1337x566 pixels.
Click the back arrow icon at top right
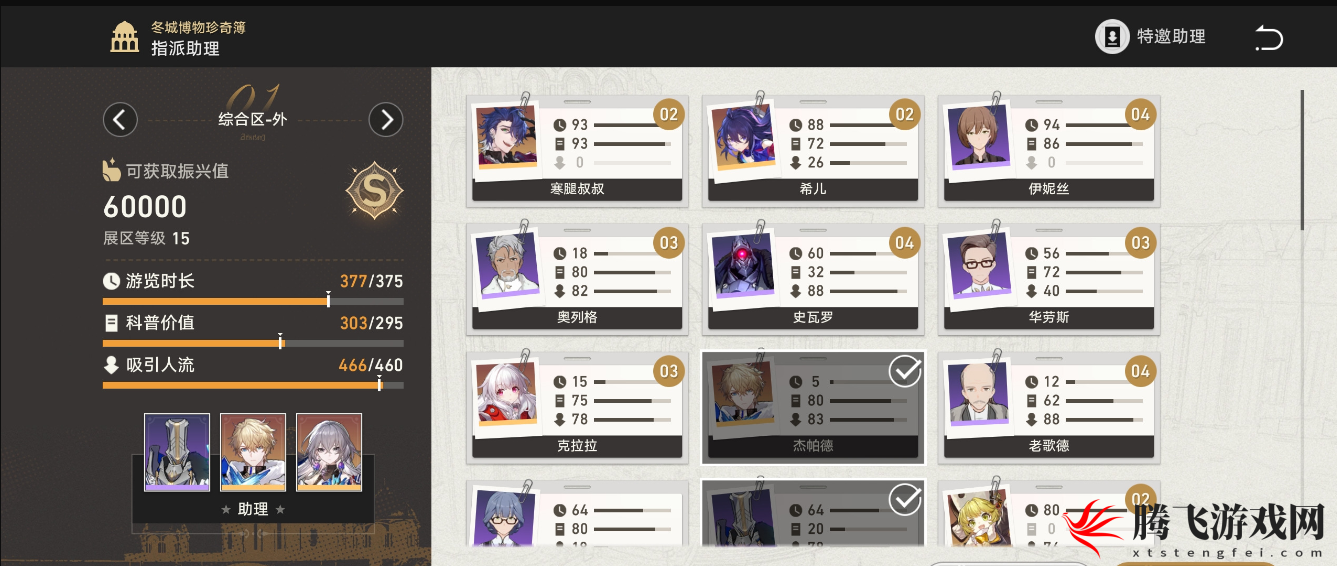point(1269,39)
